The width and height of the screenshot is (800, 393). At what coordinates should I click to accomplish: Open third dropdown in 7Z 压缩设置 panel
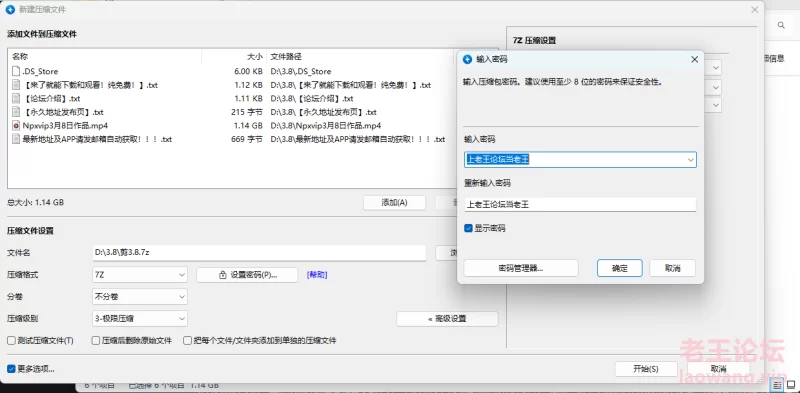click(x=716, y=105)
